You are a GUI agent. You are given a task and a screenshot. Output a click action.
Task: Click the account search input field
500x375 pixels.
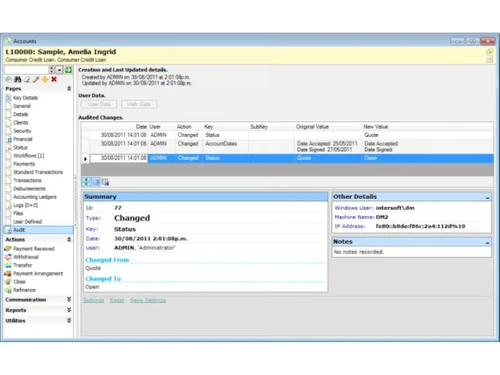(x=27, y=70)
